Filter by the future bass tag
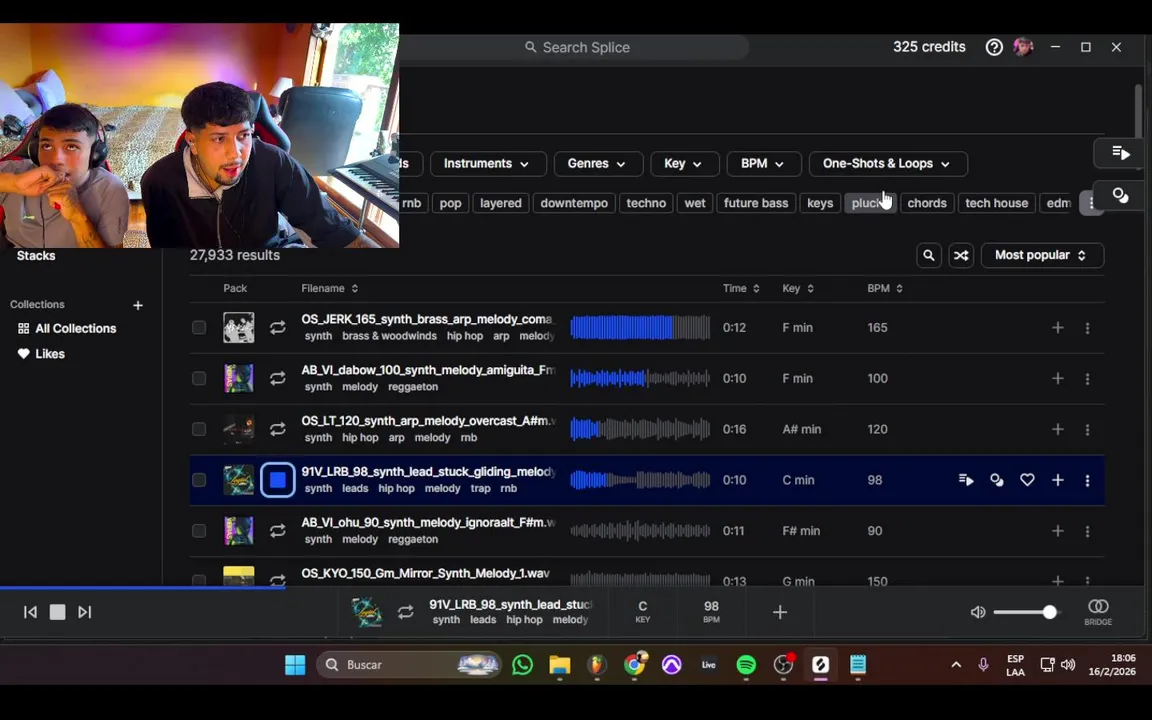The image size is (1152, 720). click(755, 204)
